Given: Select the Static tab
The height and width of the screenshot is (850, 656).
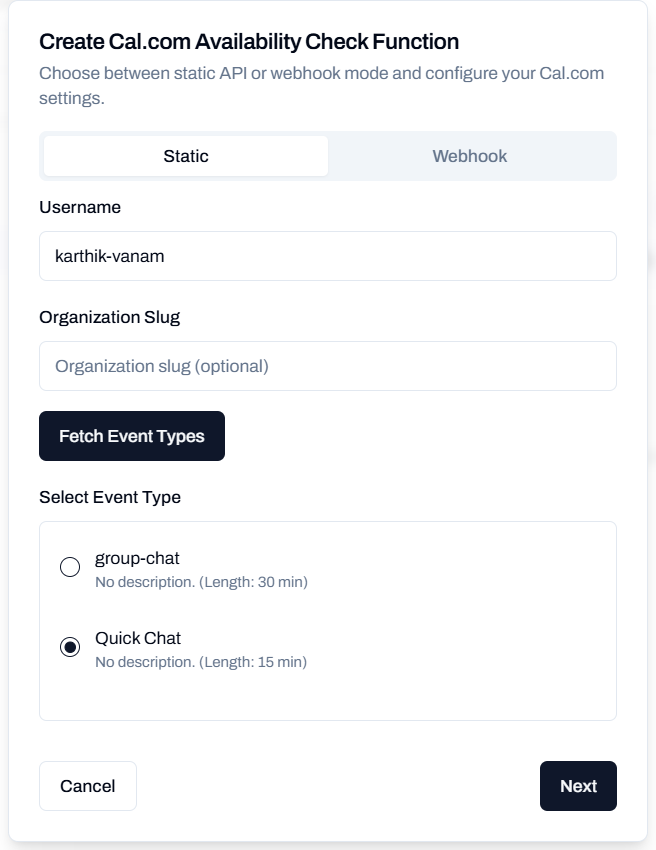Looking at the screenshot, I should (x=185, y=156).
